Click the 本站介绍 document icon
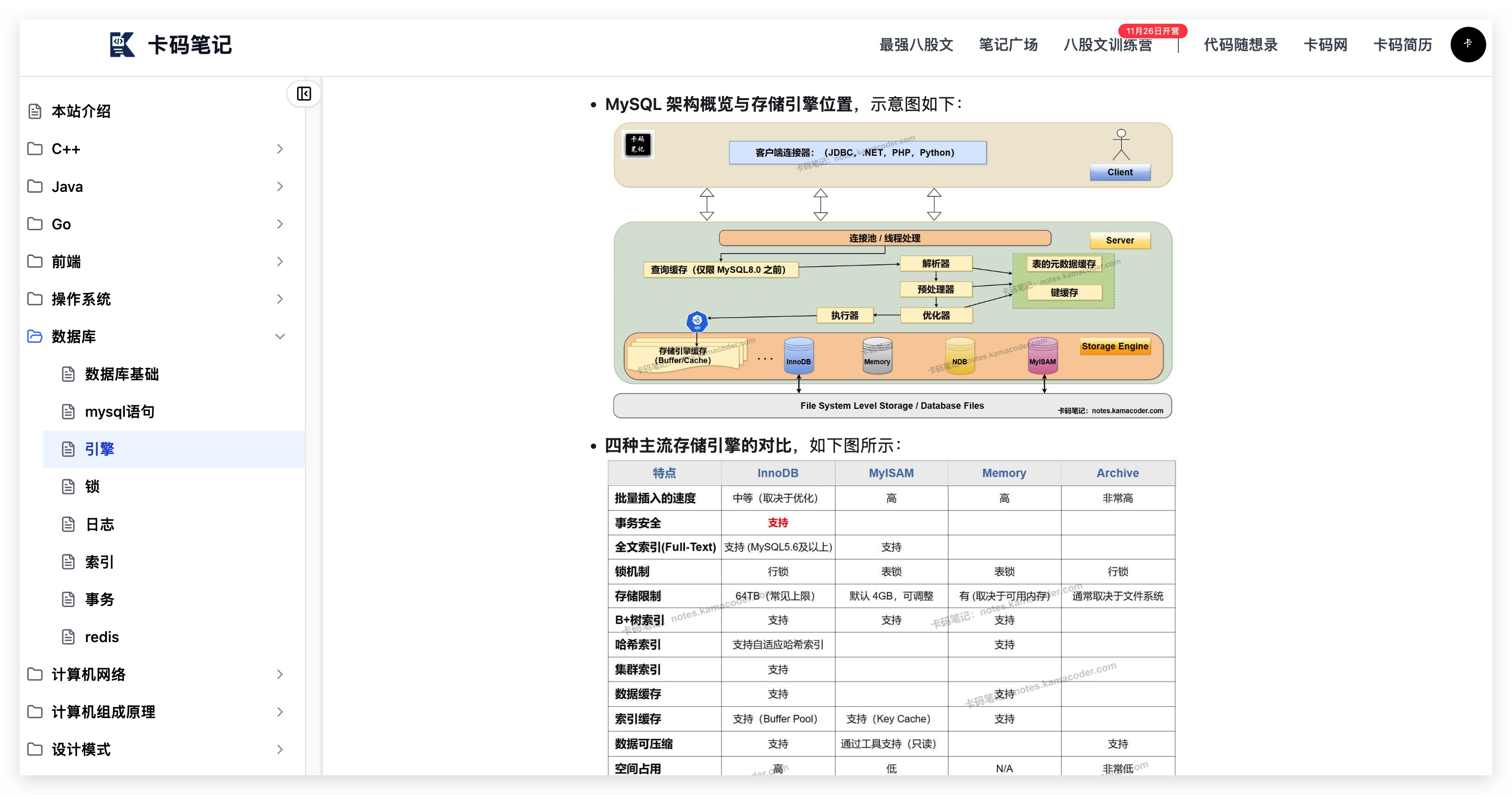The image size is (1512, 795). point(35,111)
